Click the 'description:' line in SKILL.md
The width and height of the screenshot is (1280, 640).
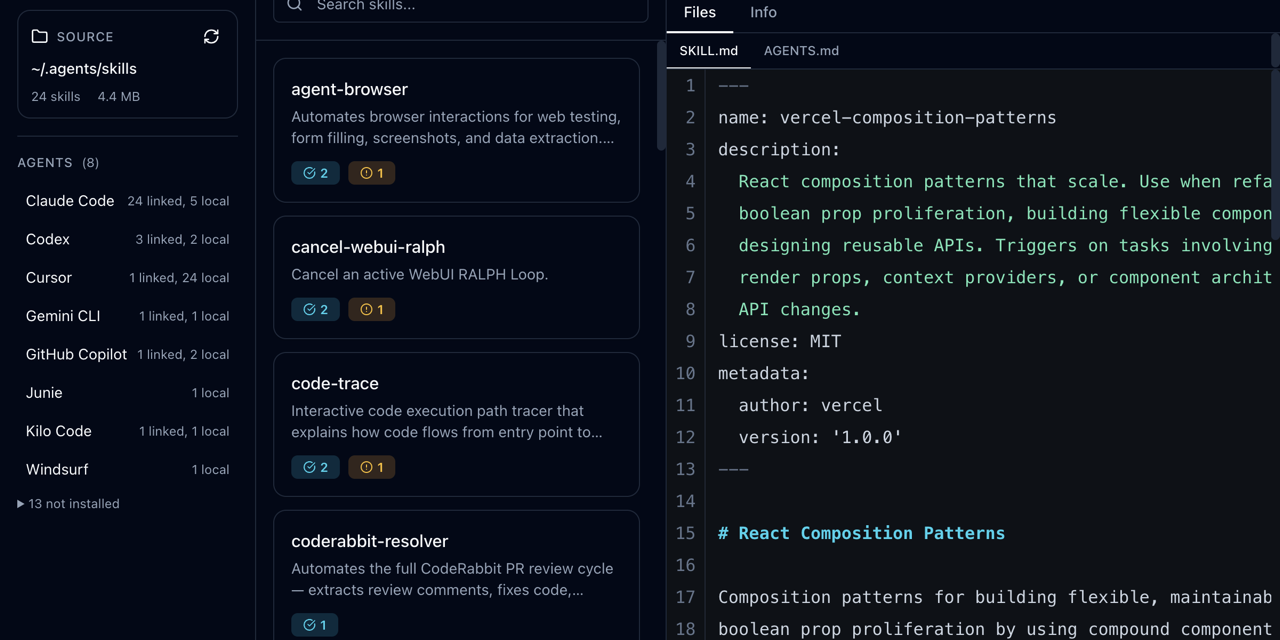(x=779, y=150)
